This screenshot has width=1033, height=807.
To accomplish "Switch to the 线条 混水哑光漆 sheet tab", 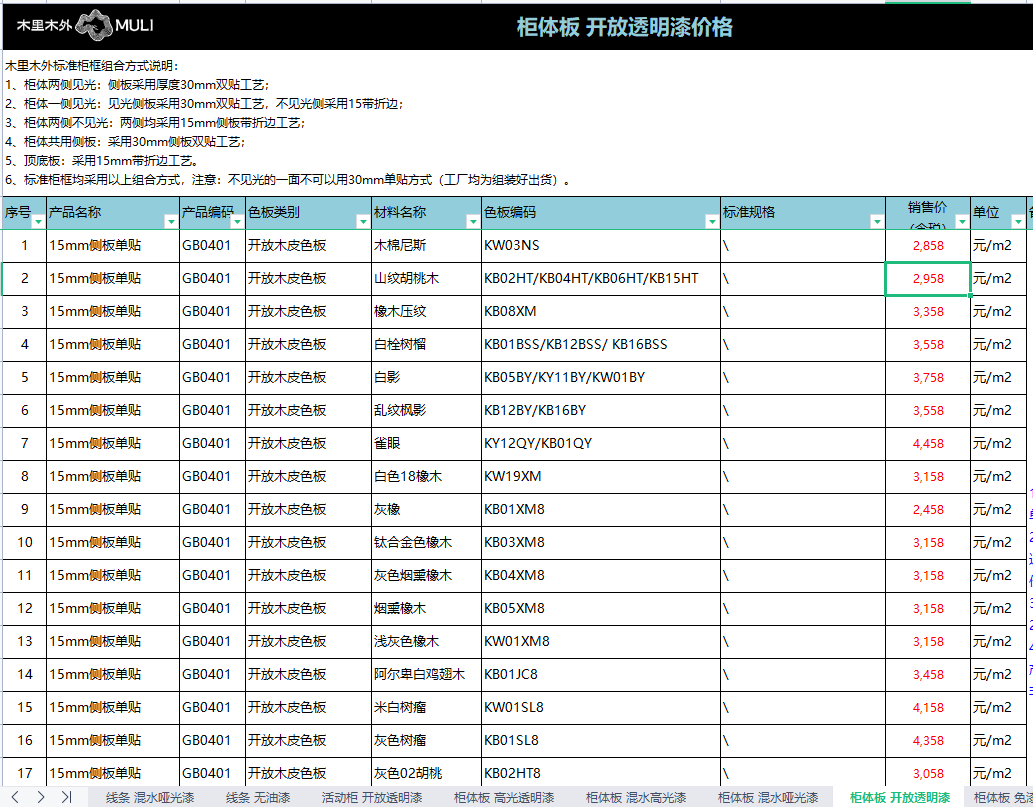I will (x=148, y=798).
